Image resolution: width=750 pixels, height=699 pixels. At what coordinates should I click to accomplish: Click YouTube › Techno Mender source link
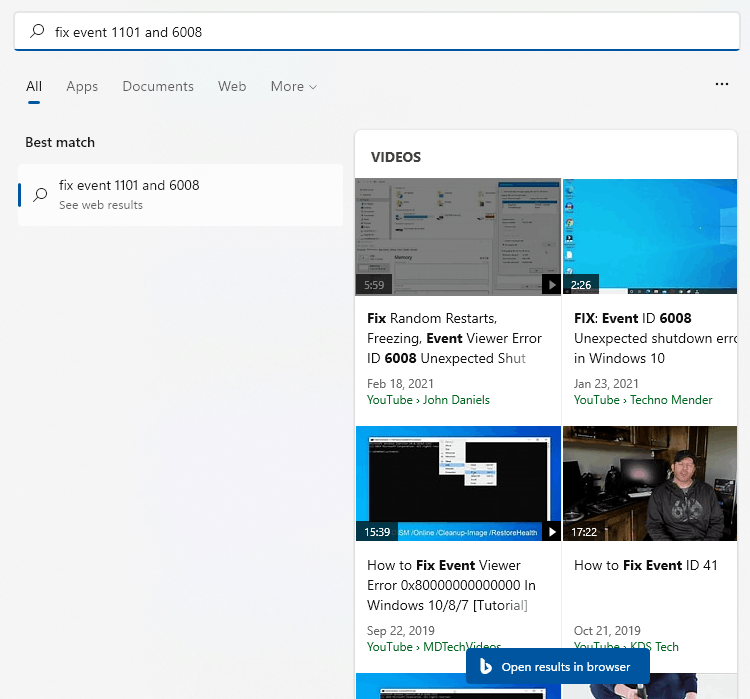coord(643,400)
